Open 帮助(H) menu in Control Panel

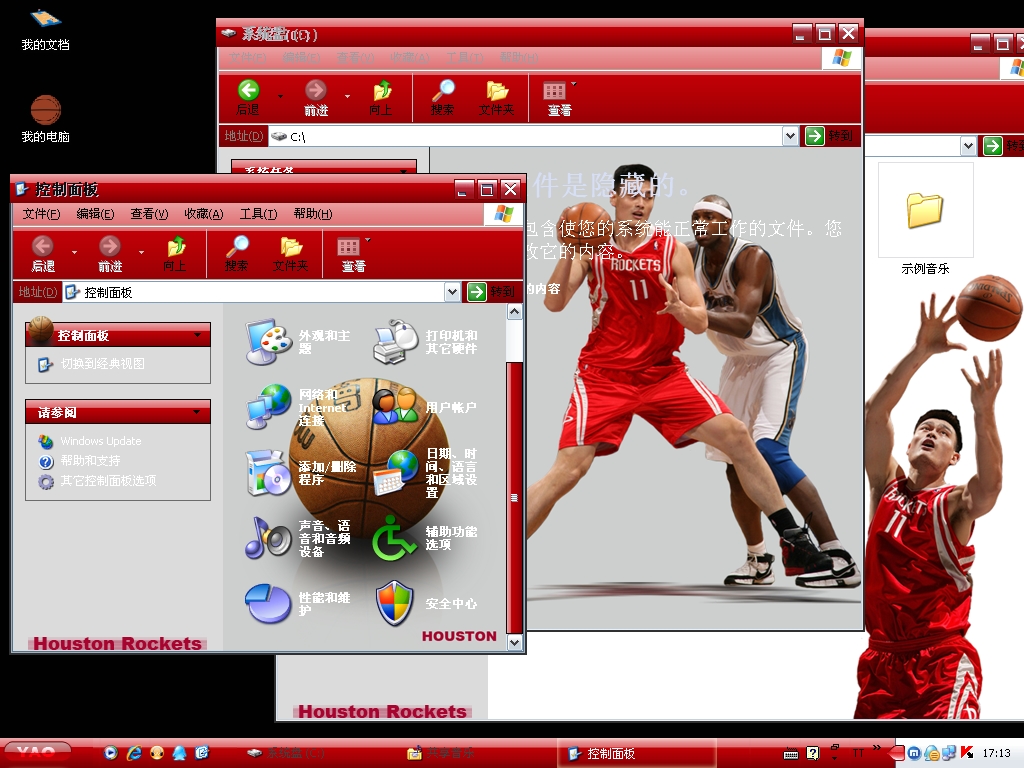click(313, 214)
